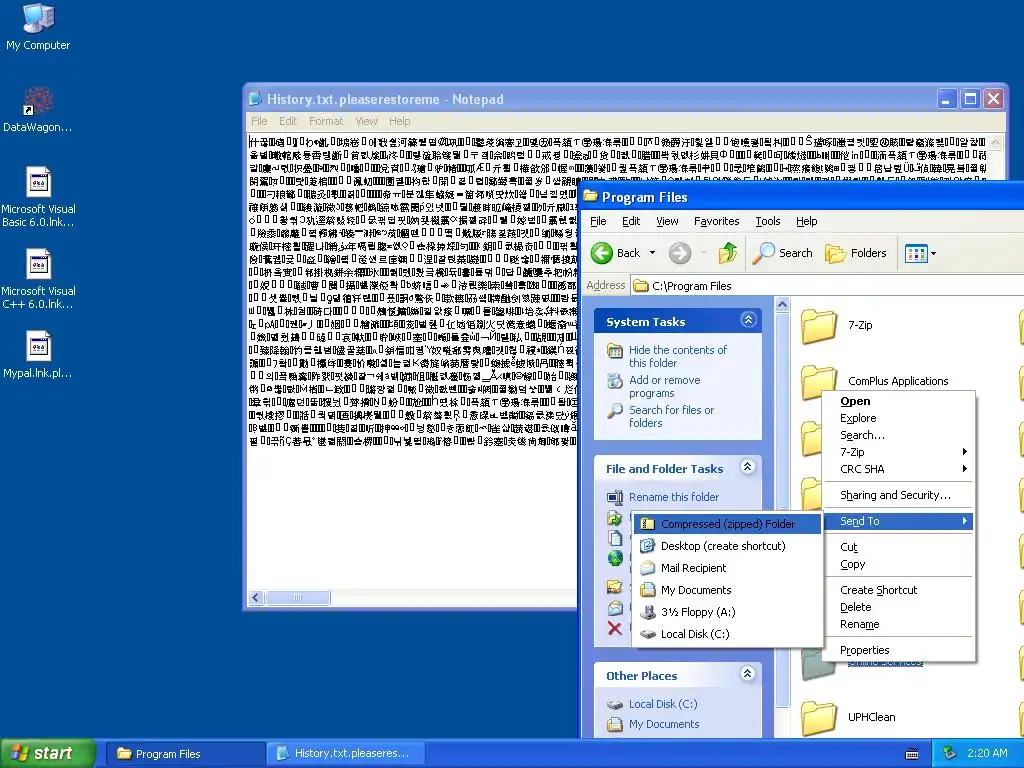Select the UPHClean folder
This screenshot has width=1024, height=768.
tap(848, 717)
